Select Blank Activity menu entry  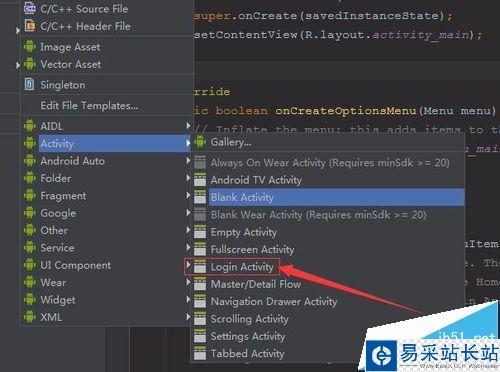(x=328, y=197)
